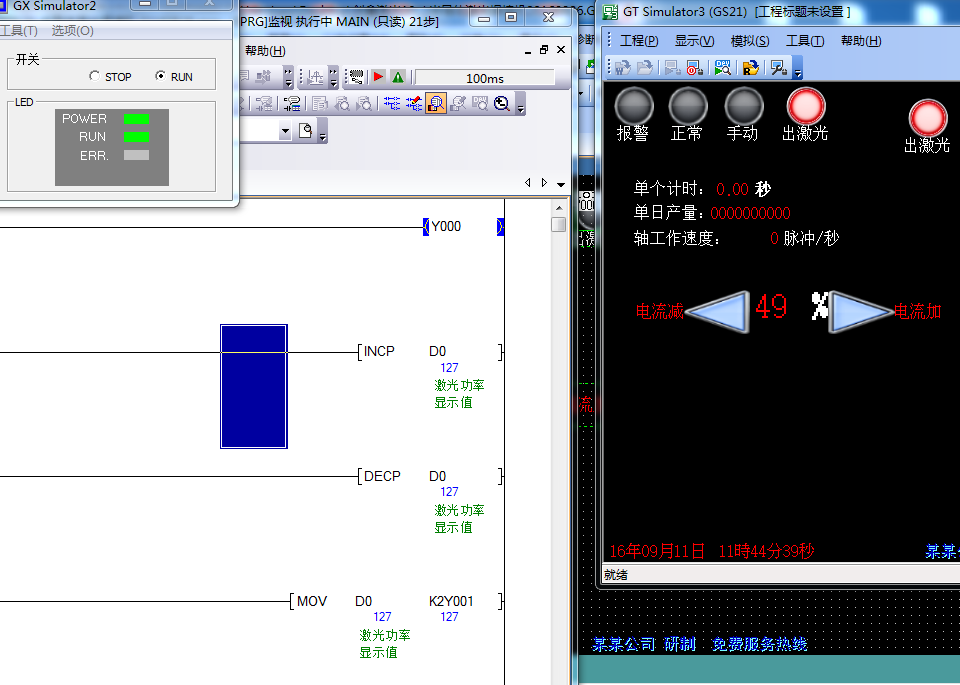This screenshot has height=685, width=960.
Task: Click the zoom magnifier icon in ladder toolbar
Action: [x=502, y=103]
